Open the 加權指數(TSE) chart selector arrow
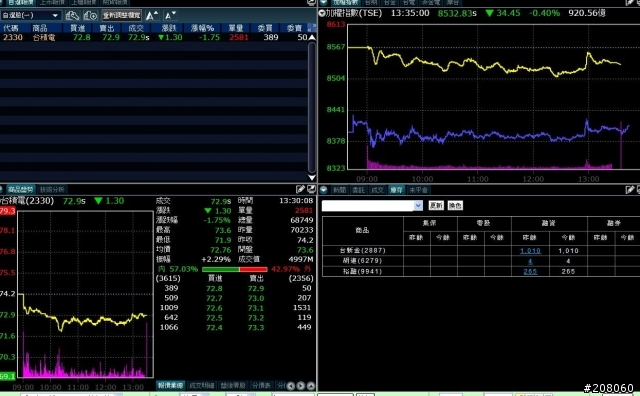The height and width of the screenshot is (396, 640). (322, 13)
